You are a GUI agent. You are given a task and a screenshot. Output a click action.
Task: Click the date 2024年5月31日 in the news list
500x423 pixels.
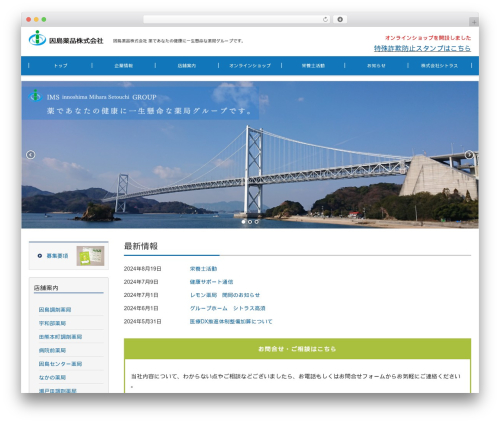[x=142, y=321]
